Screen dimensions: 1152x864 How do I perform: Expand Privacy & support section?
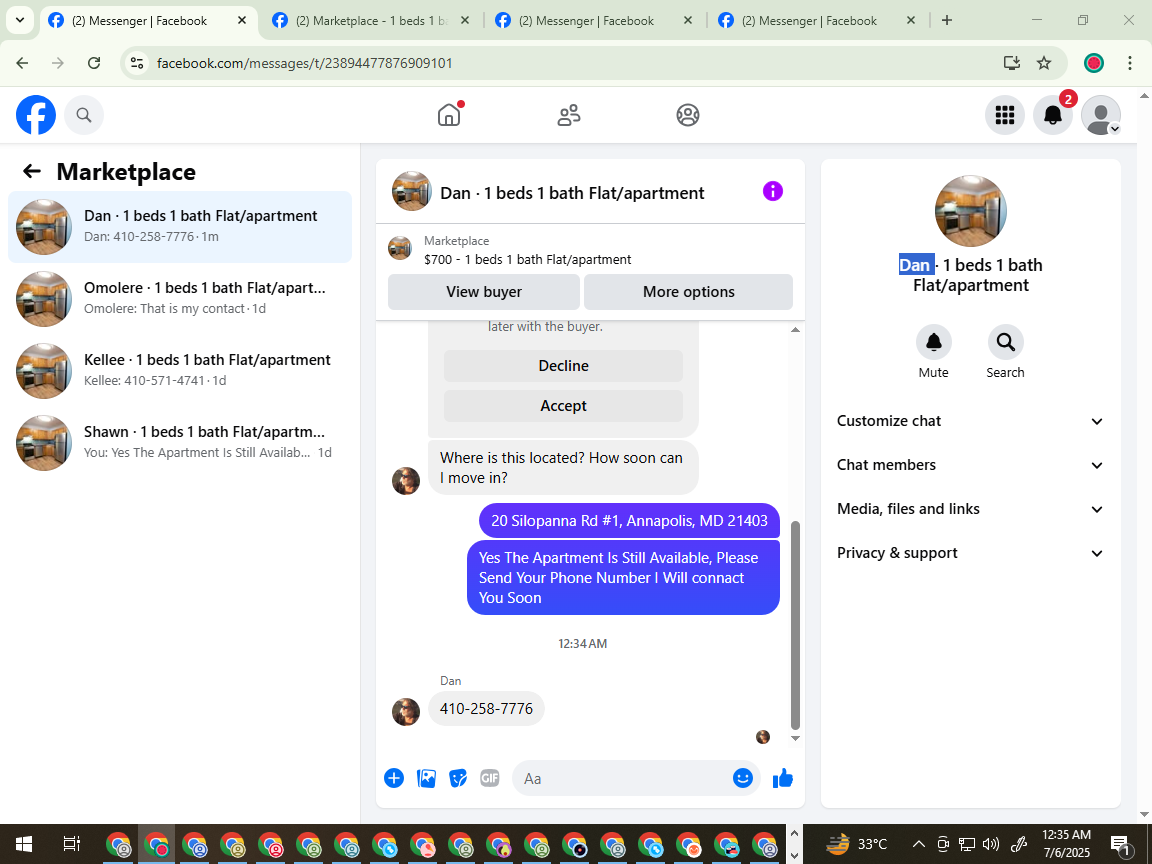click(x=971, y=553)
